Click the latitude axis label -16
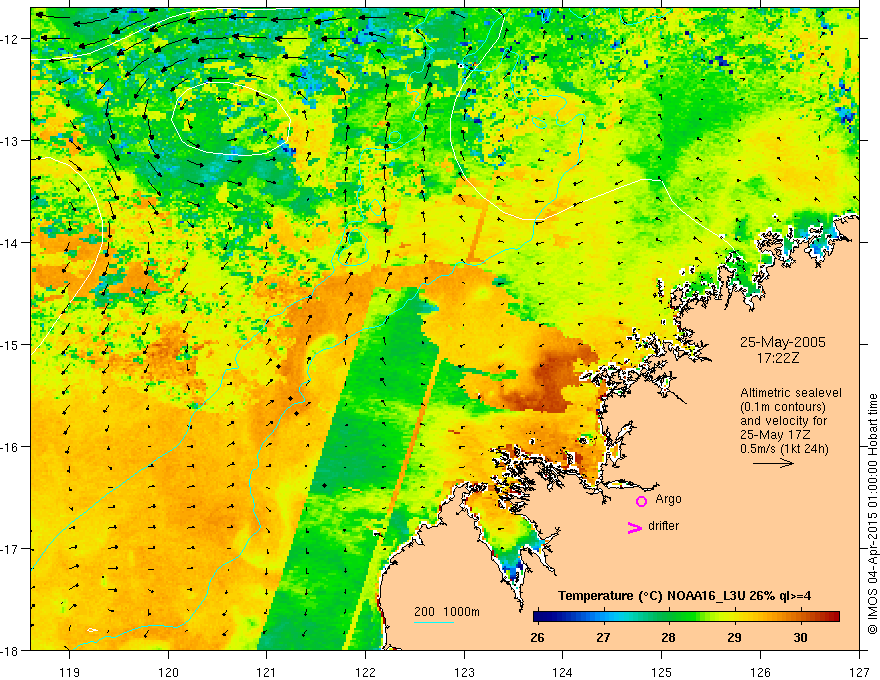The image size is (880, 680). (10, 447)
